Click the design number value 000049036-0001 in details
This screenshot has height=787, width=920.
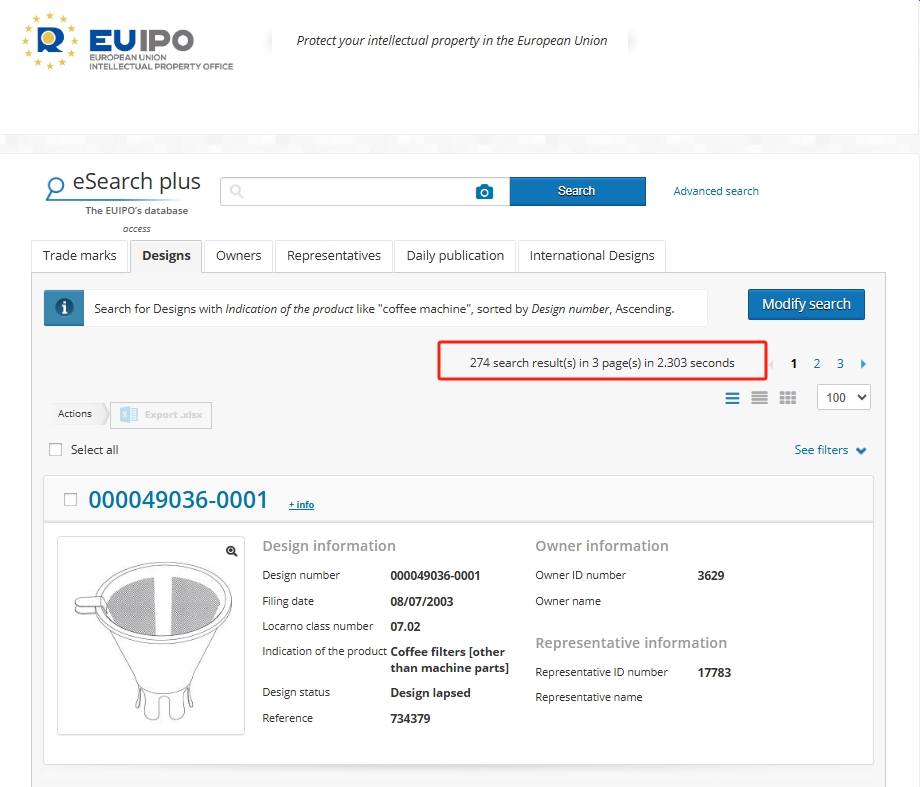[435, 576]
